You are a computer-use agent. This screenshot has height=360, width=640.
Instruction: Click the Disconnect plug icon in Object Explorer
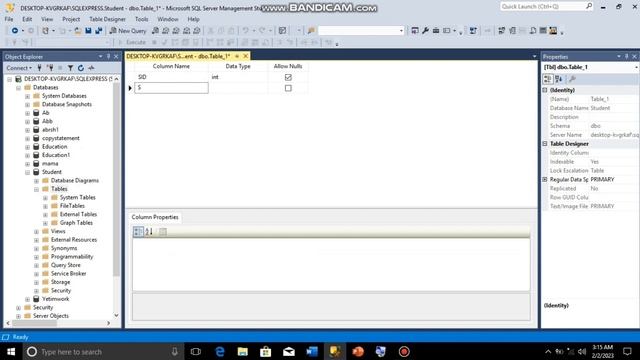coord(50,68)
